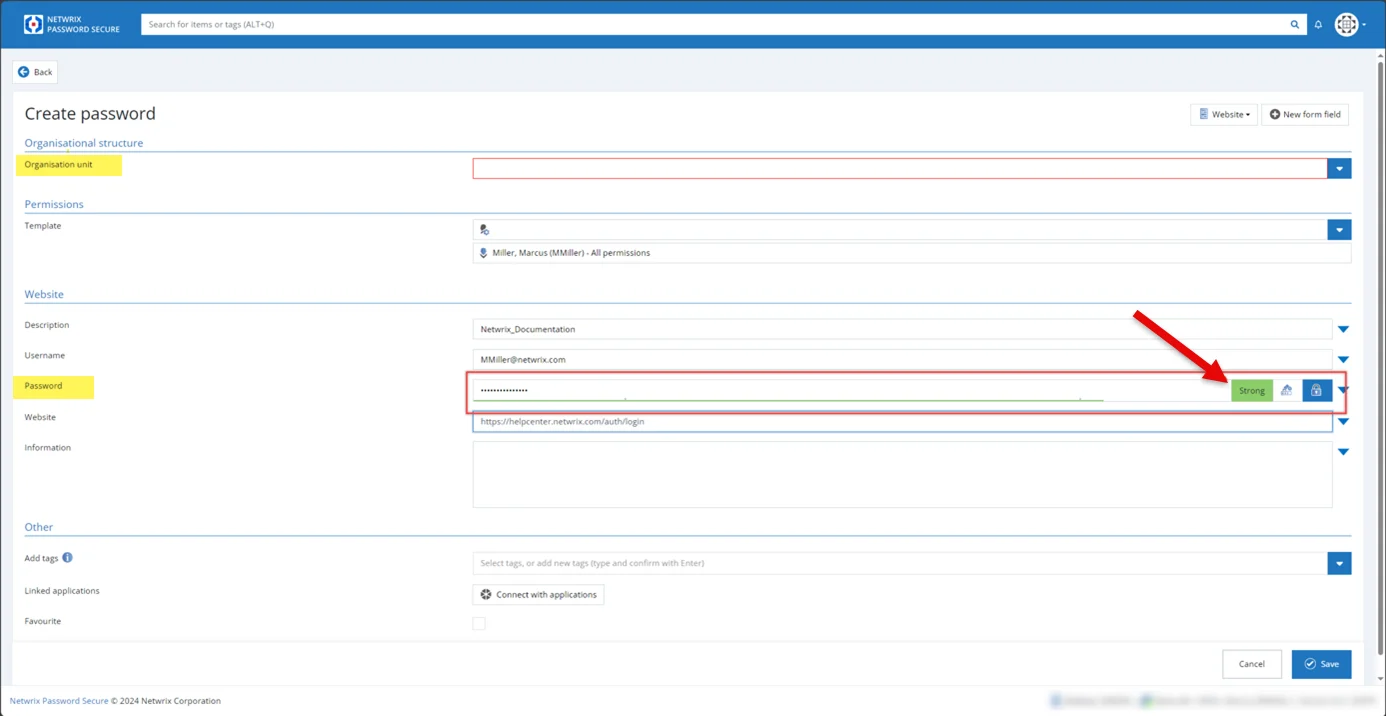Screen dimensions: 1386x716
Task: Click the search magnifier icon
Action: click(1295, 24)
